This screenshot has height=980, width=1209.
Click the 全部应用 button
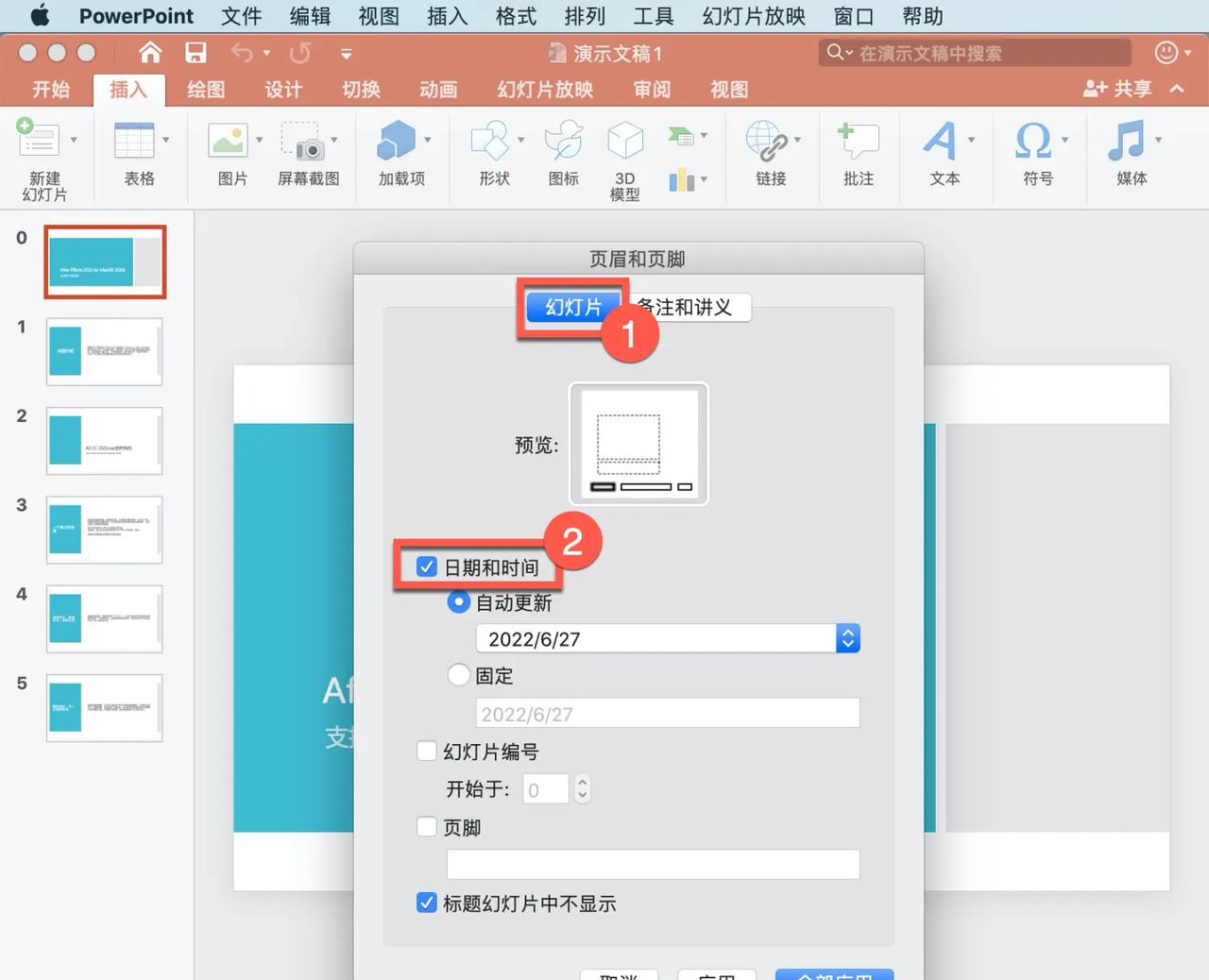pos(834,976)
